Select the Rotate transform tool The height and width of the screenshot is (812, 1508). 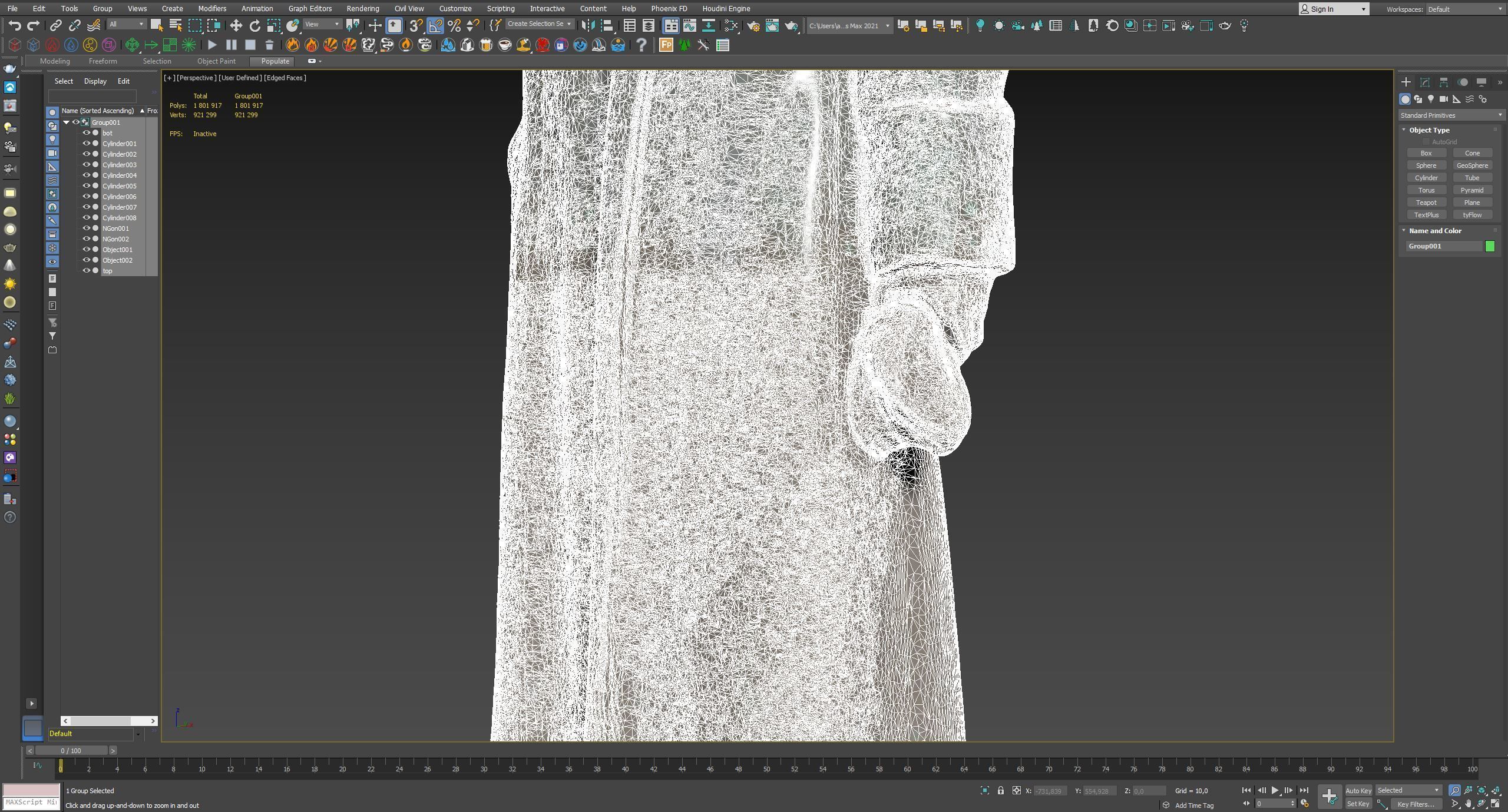point(254,25)
